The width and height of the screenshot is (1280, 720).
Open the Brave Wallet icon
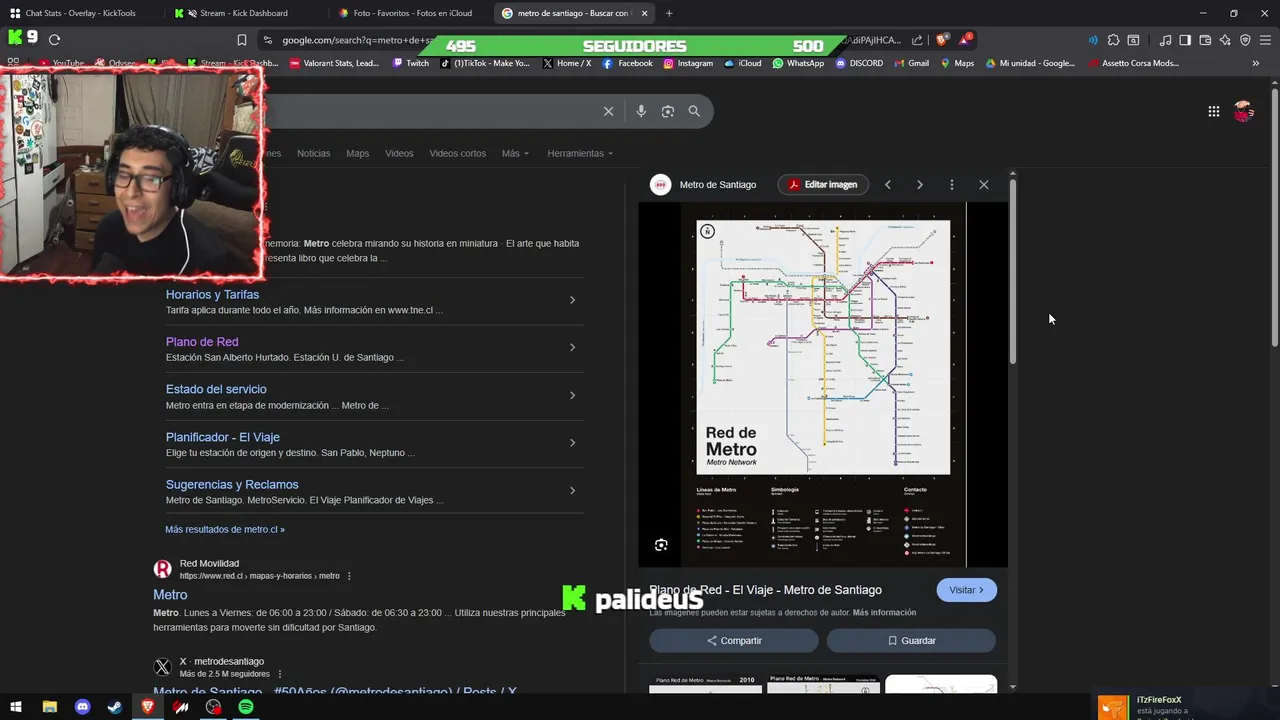1205,40
